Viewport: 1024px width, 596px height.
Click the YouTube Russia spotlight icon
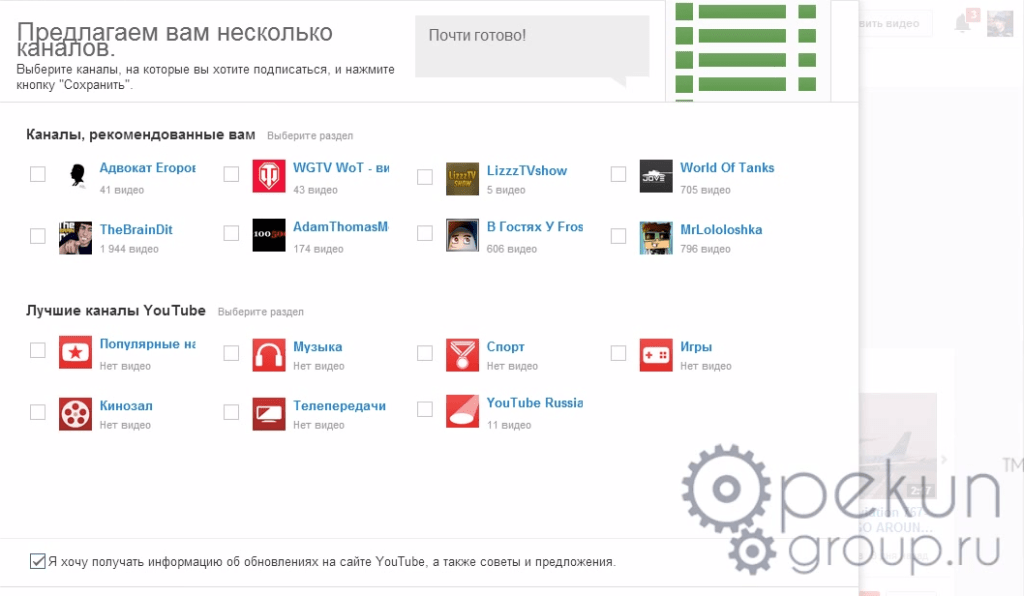tap(462, 411)
